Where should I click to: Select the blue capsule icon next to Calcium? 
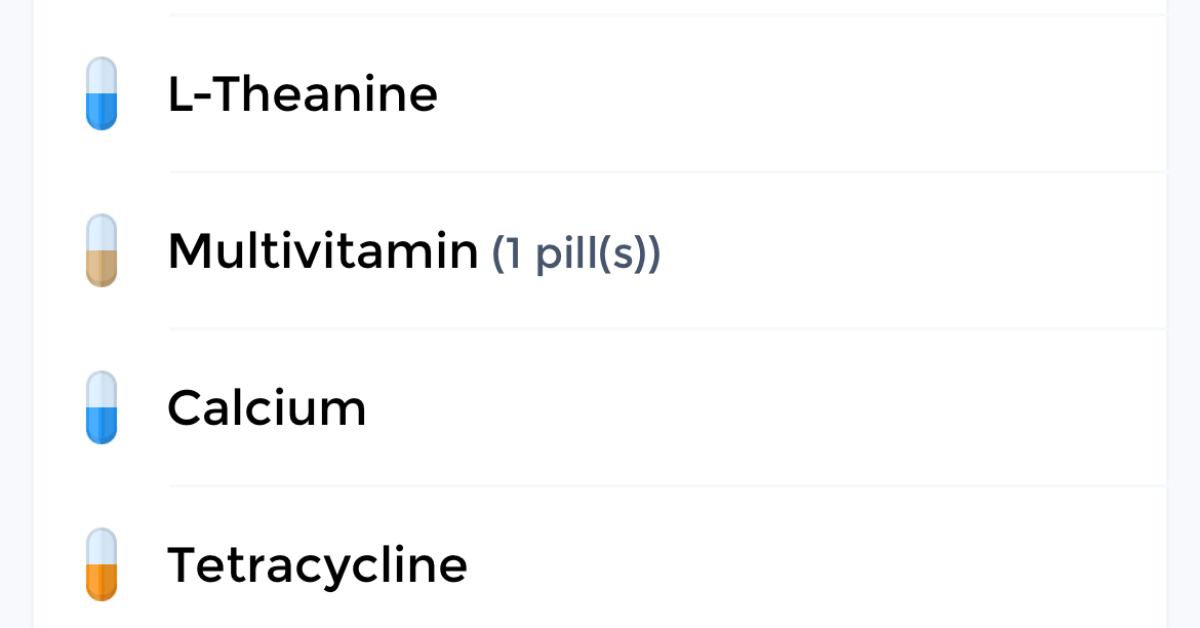click(x=102, y=407)
